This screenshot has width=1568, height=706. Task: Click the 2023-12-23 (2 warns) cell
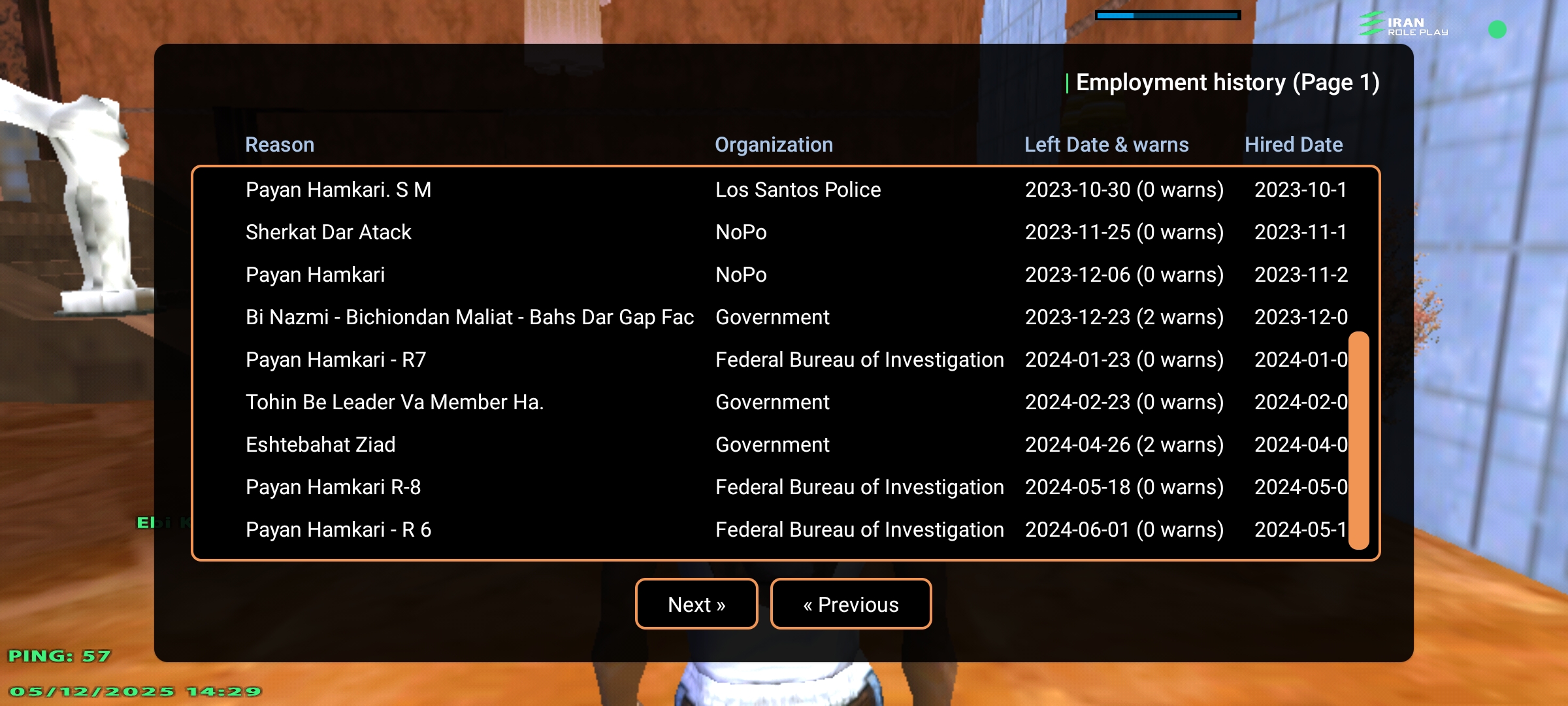[x=1124, y=317]
